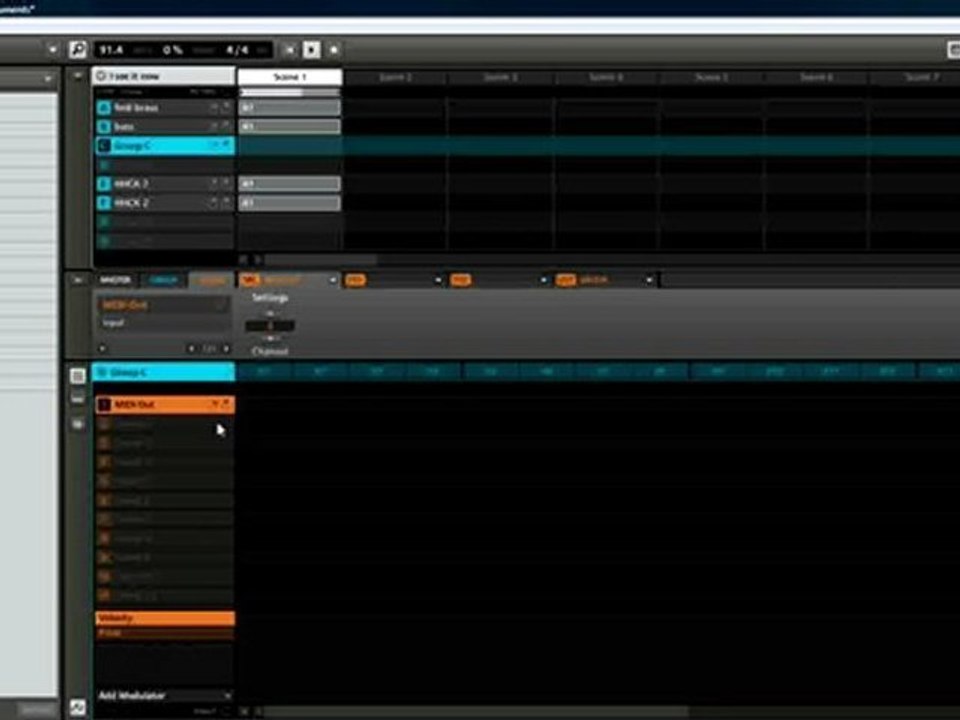The width and height of the screenshot is (960, 720).
Task: Mute the Bass group
Action: click(214, 127)
